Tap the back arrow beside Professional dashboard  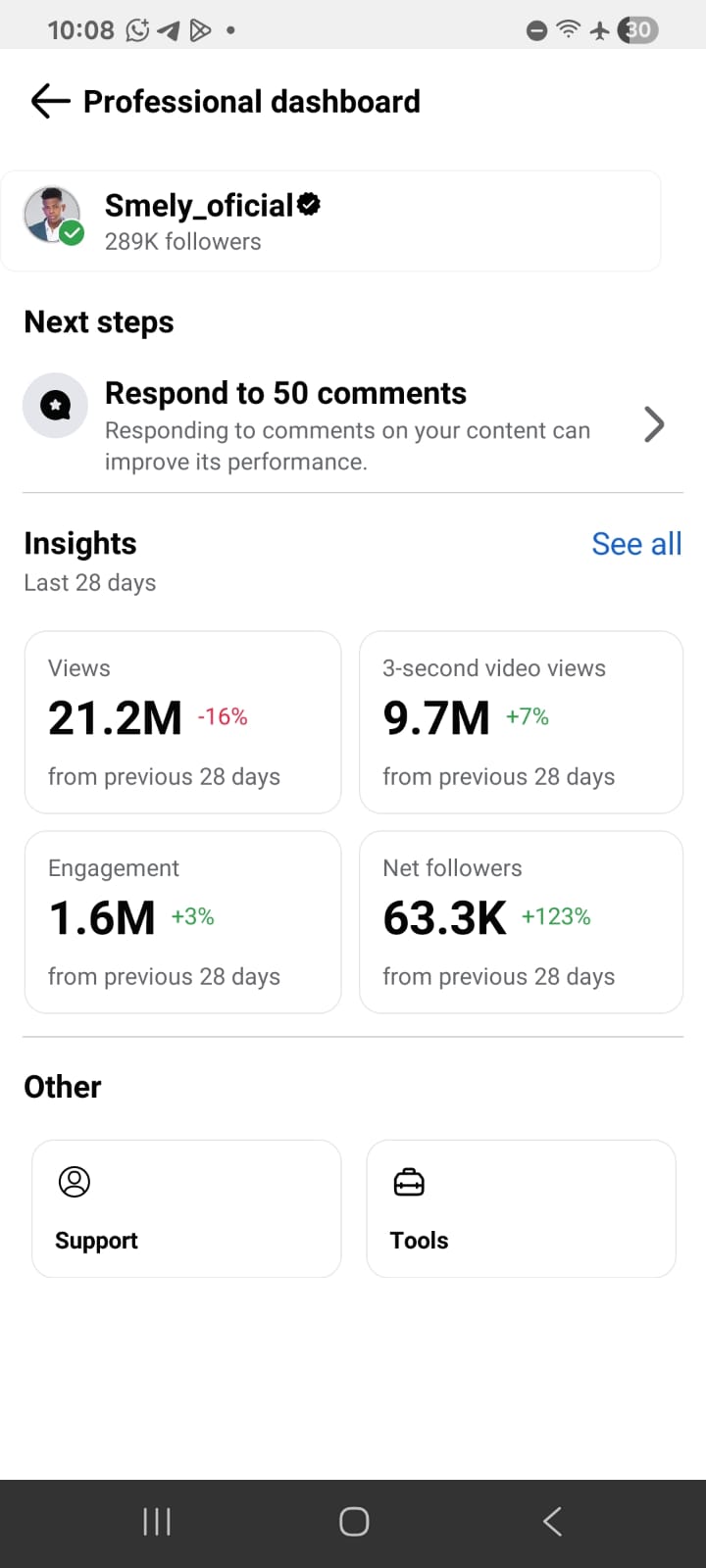coord(50,101)
